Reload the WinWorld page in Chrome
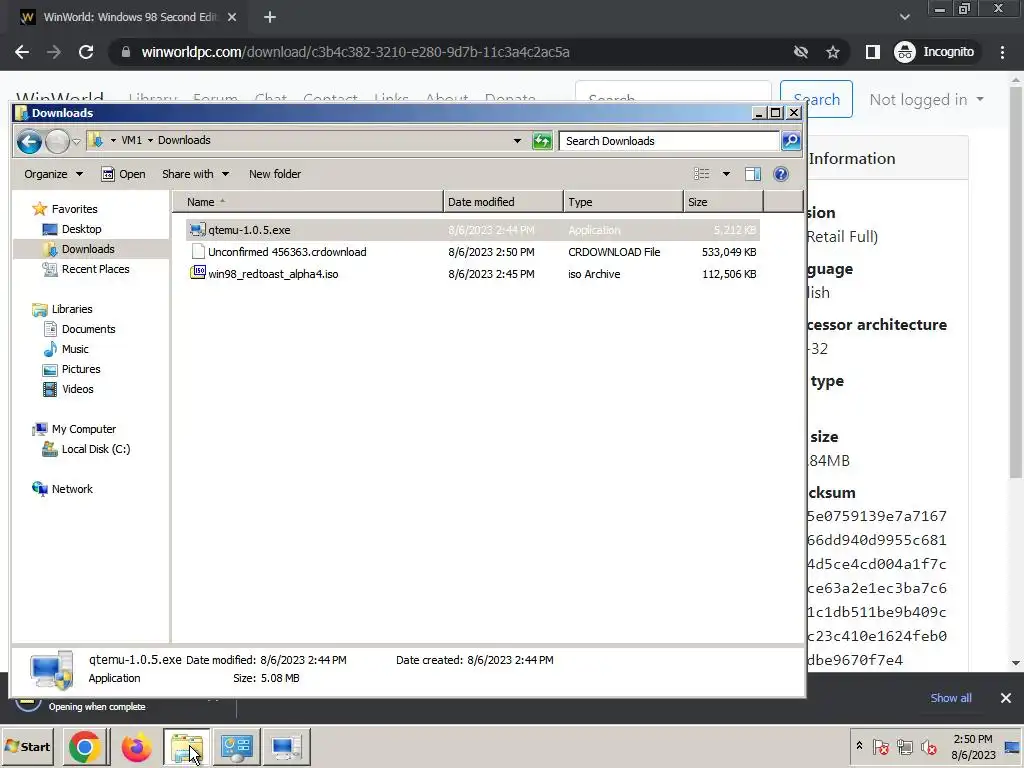Image resolution: width=1024 pixels, height=768 pixels. pos(86,52)
